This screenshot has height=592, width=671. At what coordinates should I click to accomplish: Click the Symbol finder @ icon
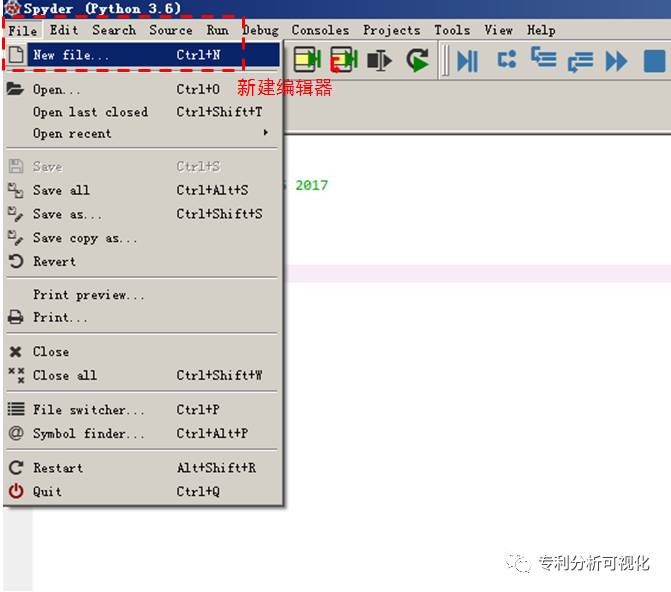pos(16,433)
